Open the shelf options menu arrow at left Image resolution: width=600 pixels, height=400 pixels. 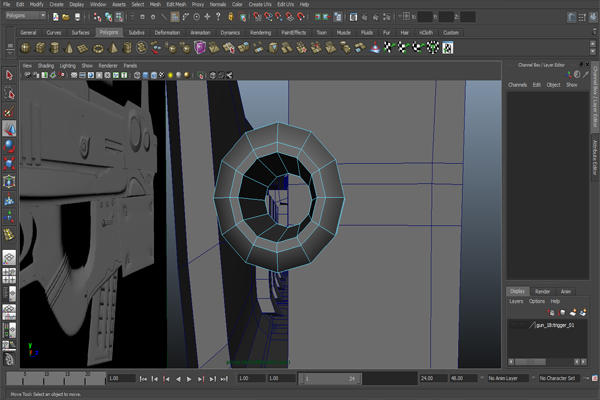(x=10, y=54)
